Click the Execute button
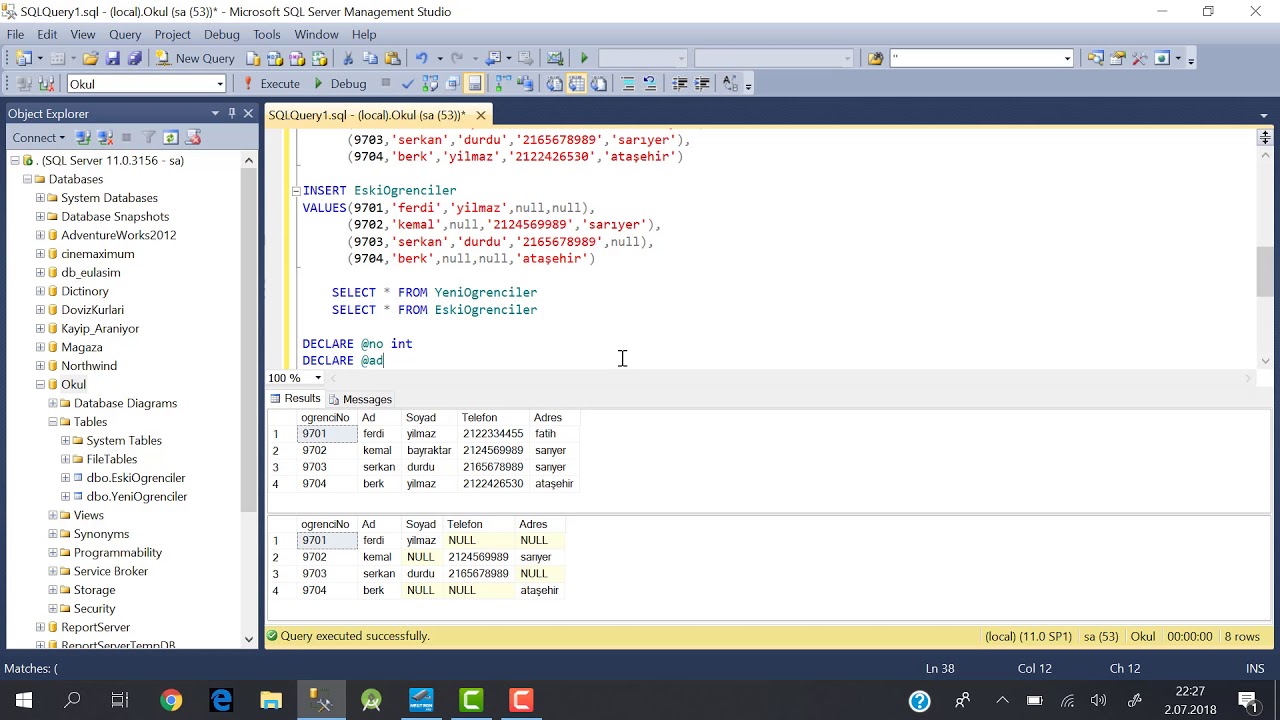Image resolution: width=1280 pixels, height=720 pixels. (x=271, y=84)
